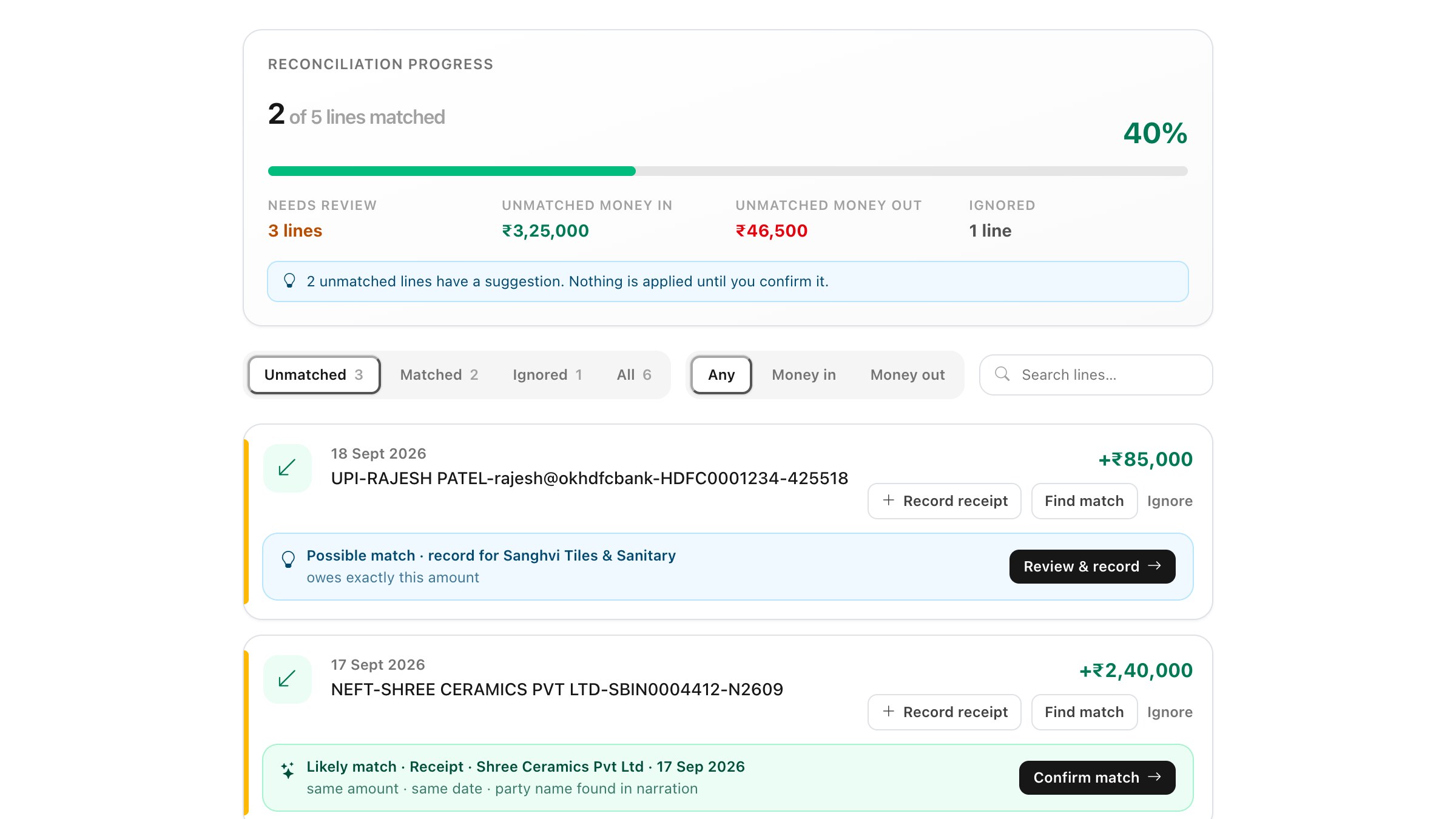Click the ₹3,25,000 unmatched money in value
Screen dimensions: 1456x819
[545, 231]
